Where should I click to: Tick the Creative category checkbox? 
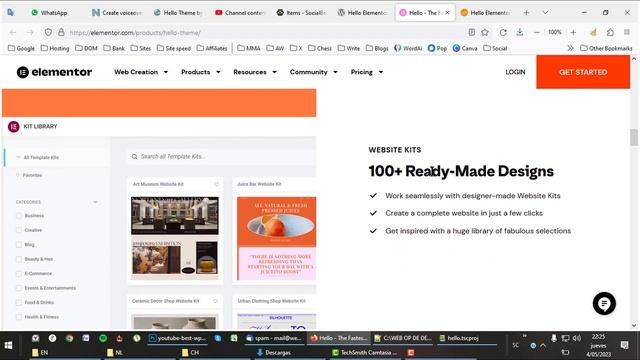tap(19, 230)
